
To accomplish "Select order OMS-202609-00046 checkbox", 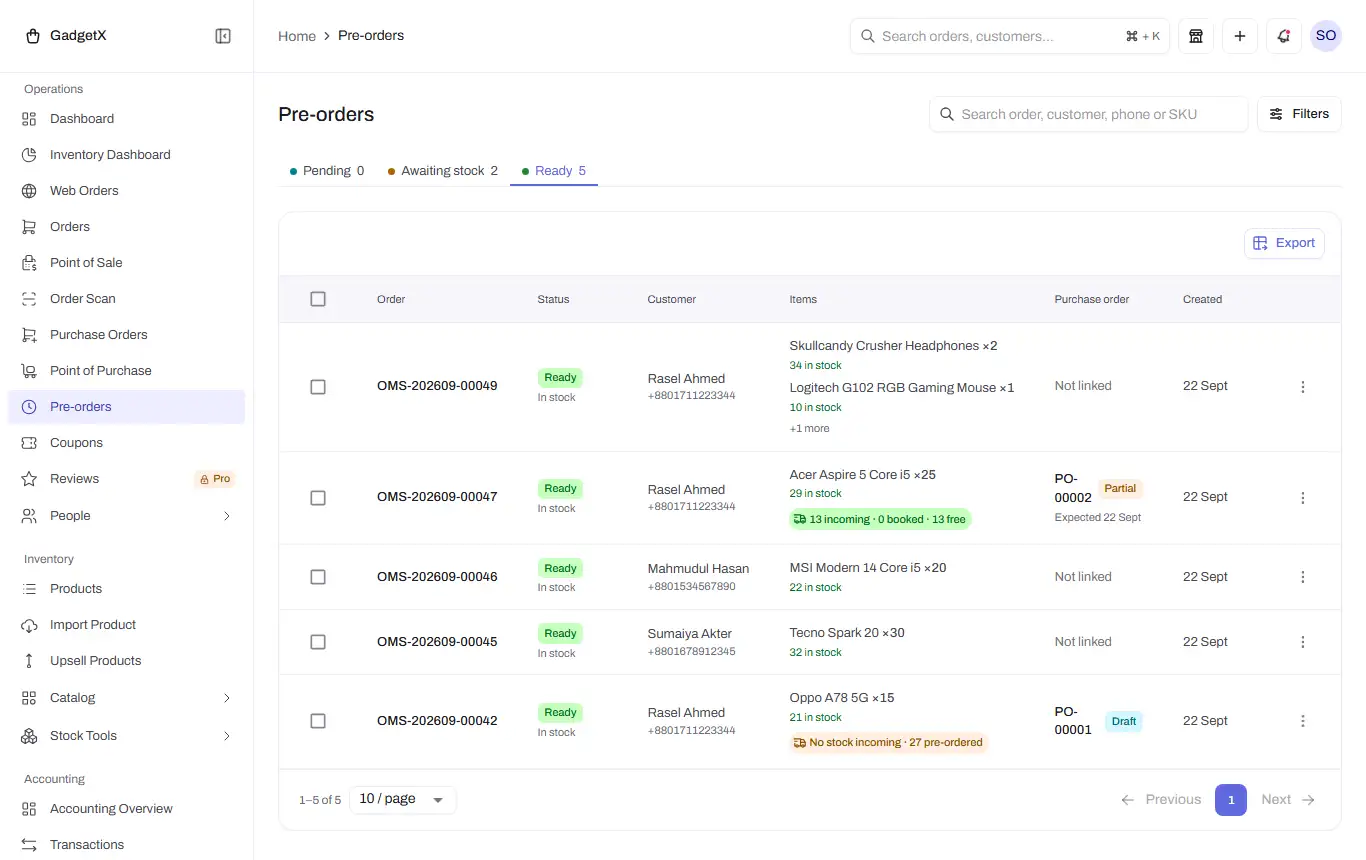I will point(318,577).
